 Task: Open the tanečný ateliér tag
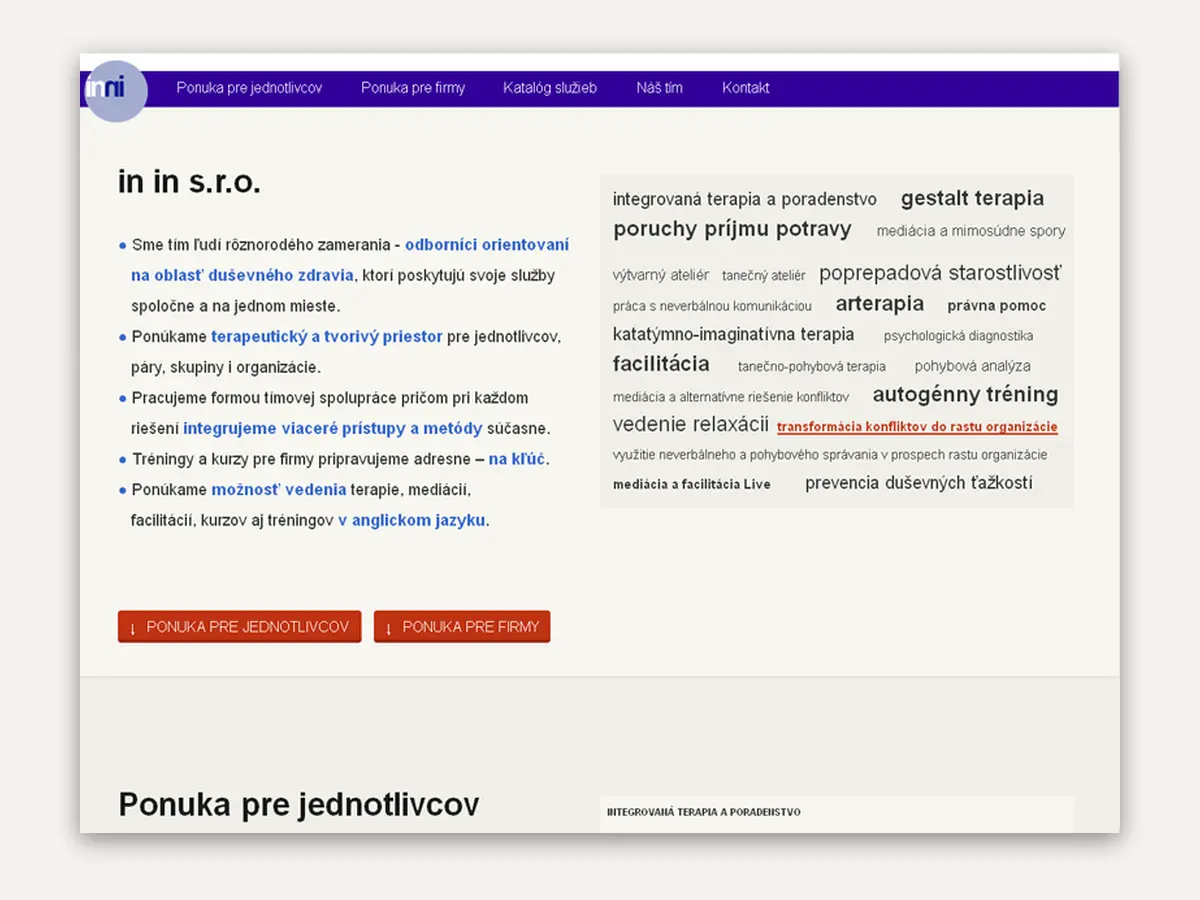click(764, 276)
